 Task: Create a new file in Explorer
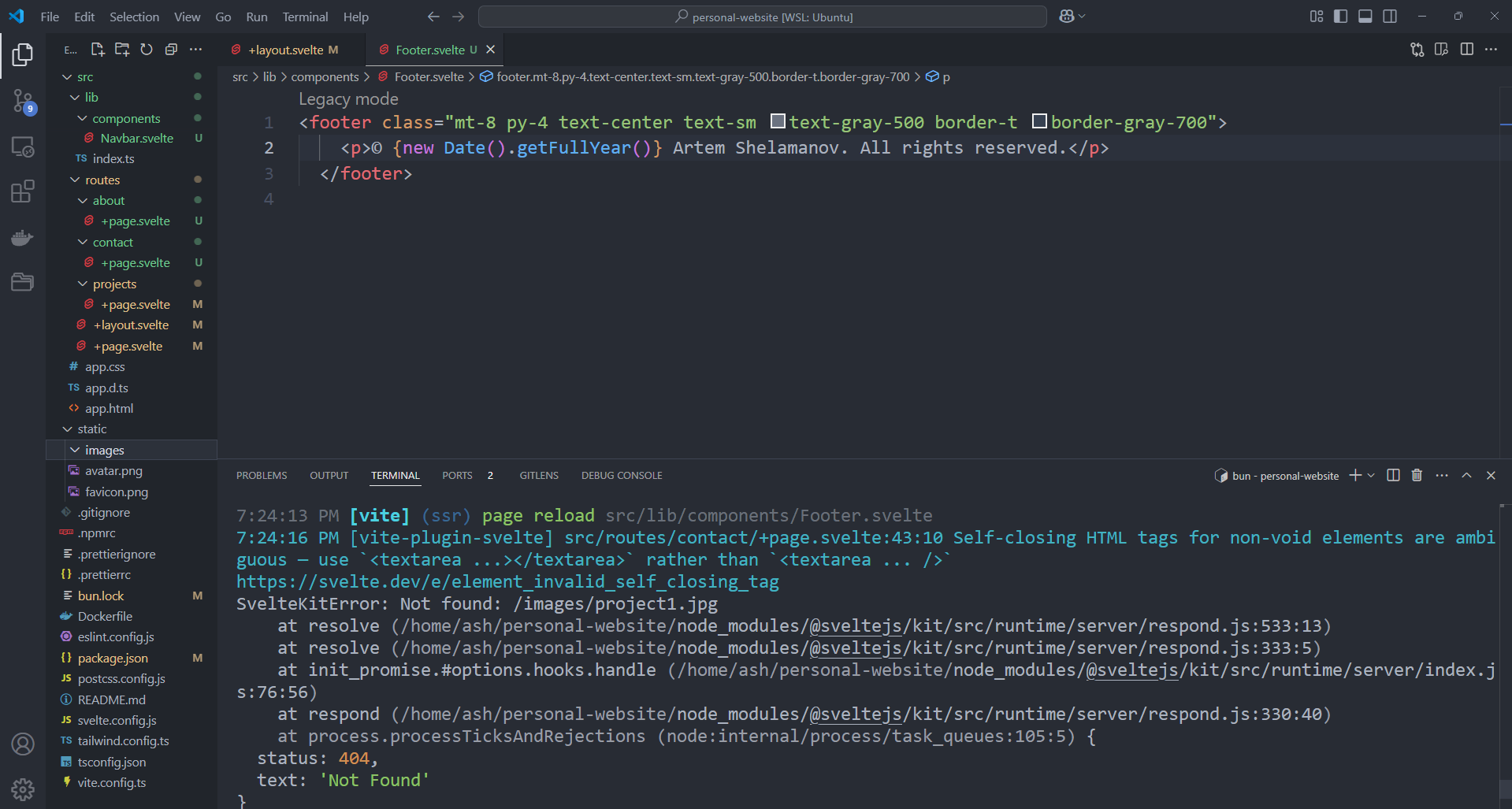[x=98, y=50]
